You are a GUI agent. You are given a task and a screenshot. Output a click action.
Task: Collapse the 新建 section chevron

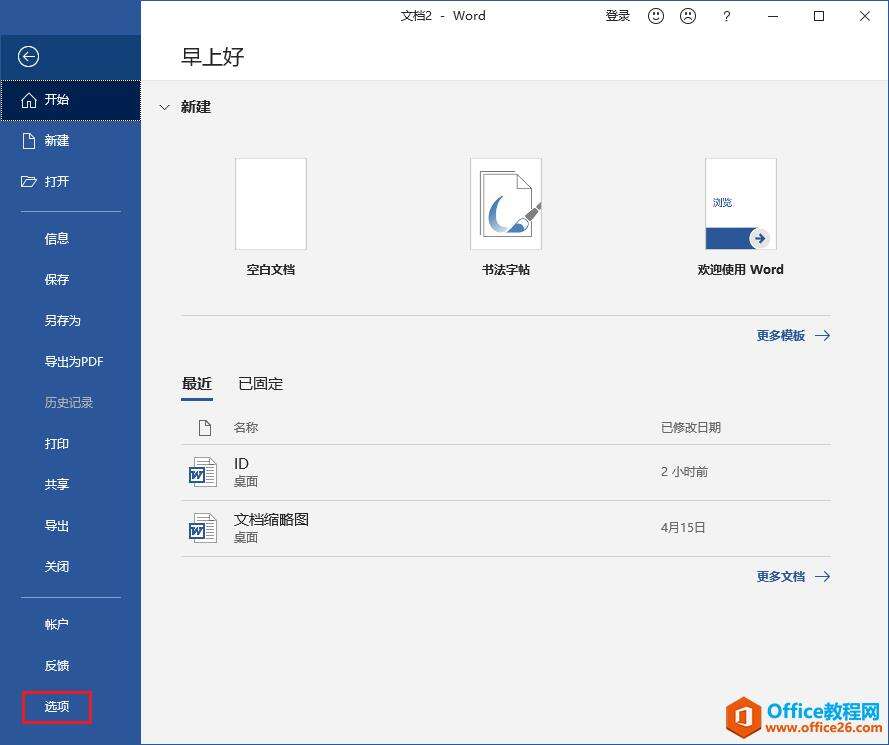coord(164,107)
